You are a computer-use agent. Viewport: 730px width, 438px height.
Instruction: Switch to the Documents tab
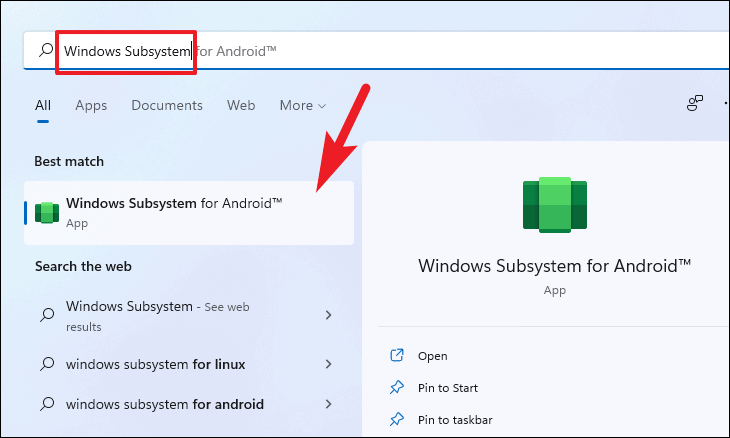[167, 106]
